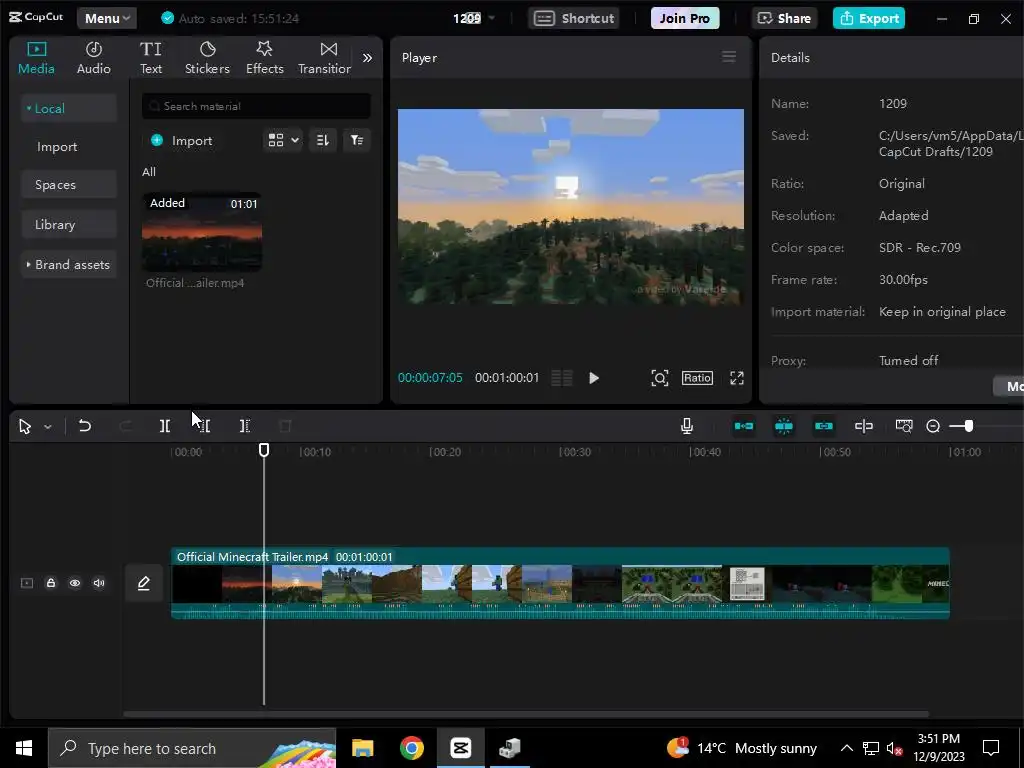Click the greyed-out trash delete icon
1024x768 pixels.
[x=285, y=426]
